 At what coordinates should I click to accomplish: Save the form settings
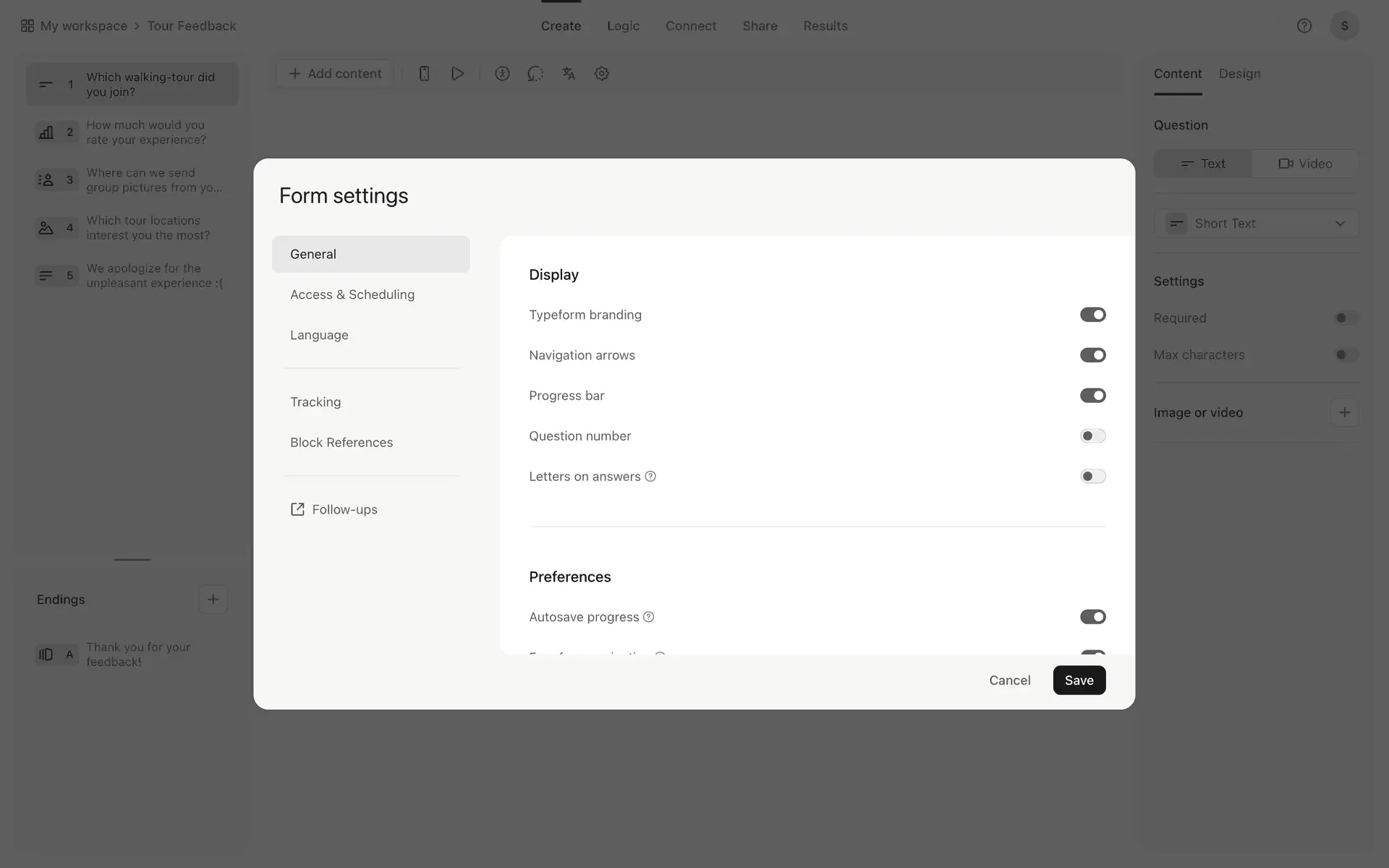1079,681
